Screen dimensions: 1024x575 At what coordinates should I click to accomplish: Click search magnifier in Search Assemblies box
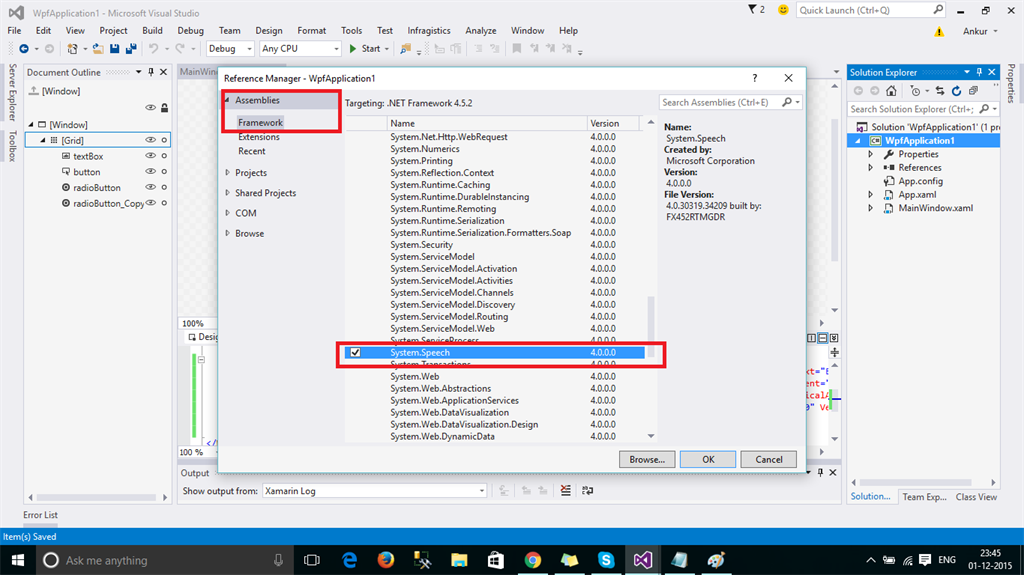[x=787, y=102]
